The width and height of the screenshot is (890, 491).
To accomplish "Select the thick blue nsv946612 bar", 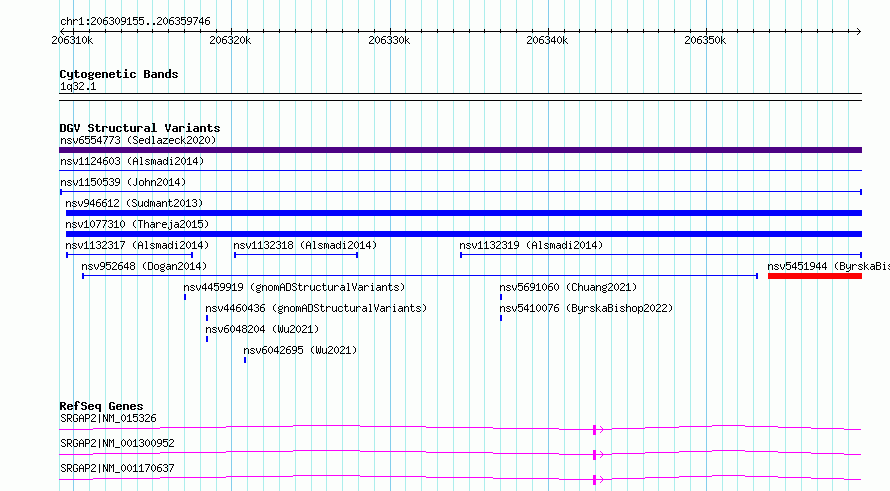I will click(x=464, y=213).
